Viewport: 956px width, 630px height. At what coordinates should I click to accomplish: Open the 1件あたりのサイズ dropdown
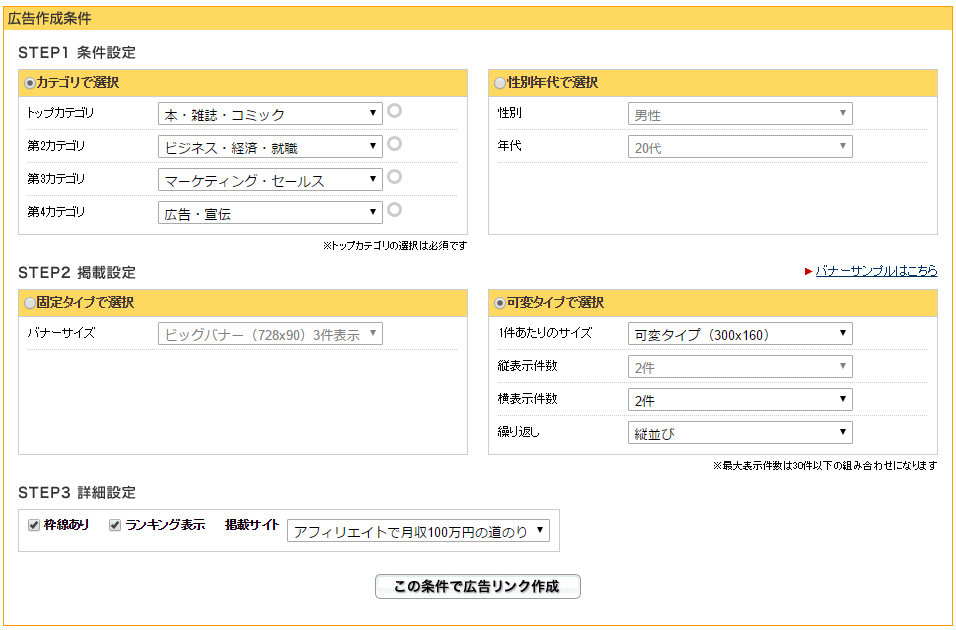[x=740, y=334]
